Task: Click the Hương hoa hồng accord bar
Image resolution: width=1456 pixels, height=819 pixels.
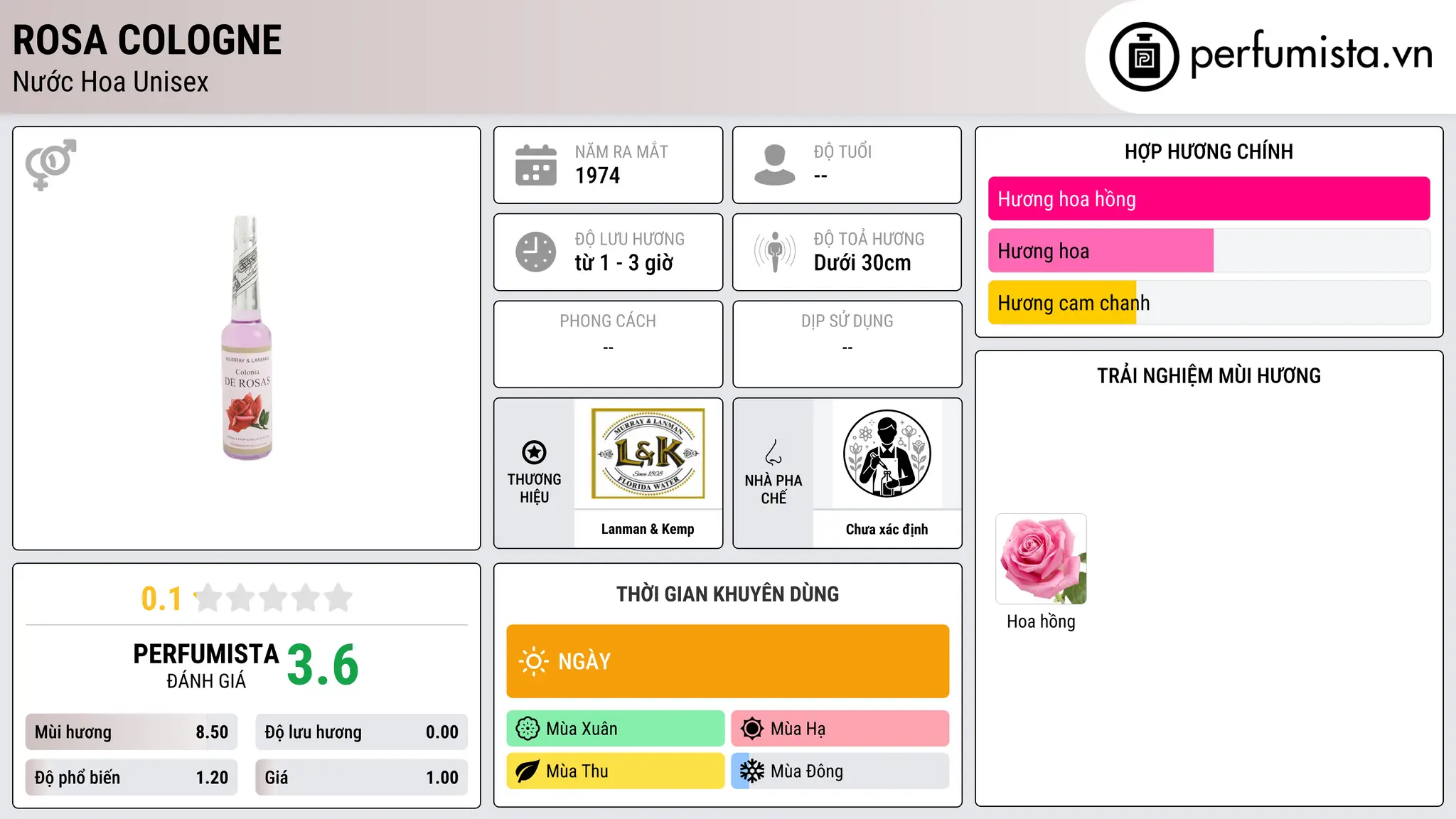Action: coord(1209,199)
